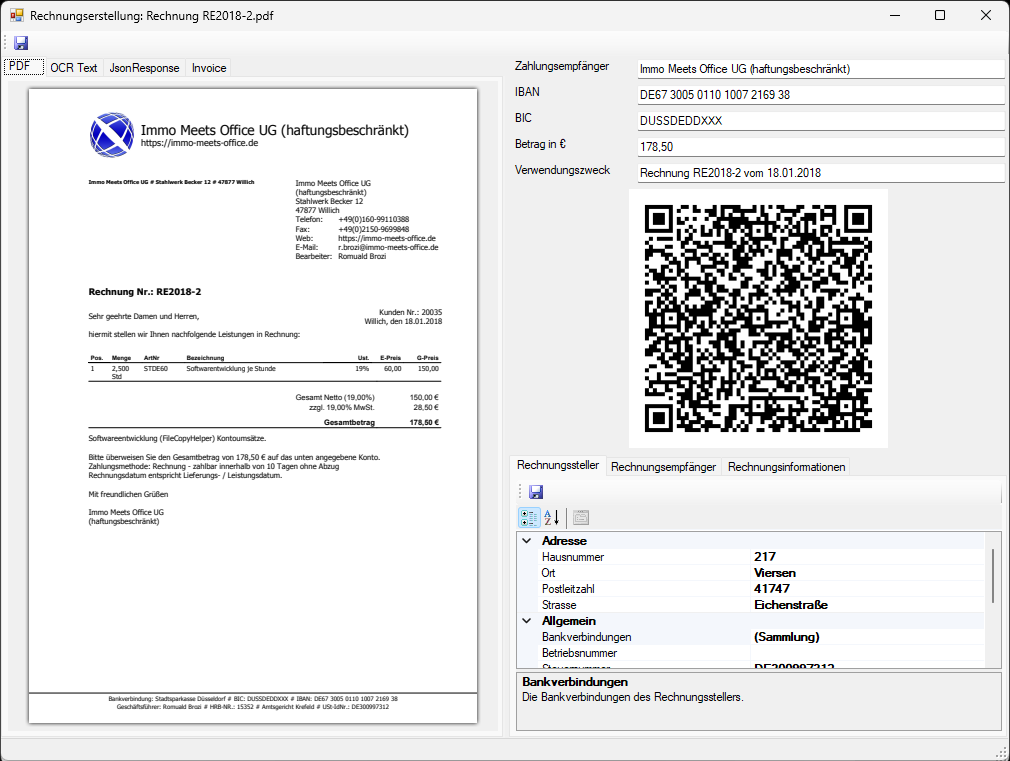Open the OCR Text tab

(74, 68)
